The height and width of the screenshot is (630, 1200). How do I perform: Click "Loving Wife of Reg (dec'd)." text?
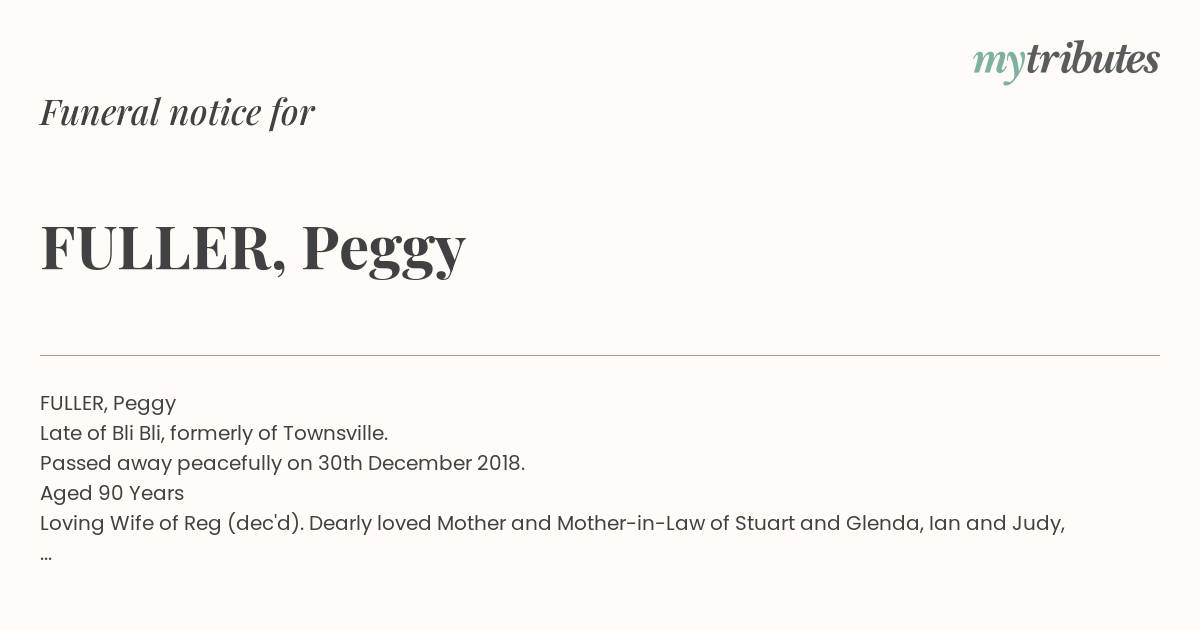(172, 523)
